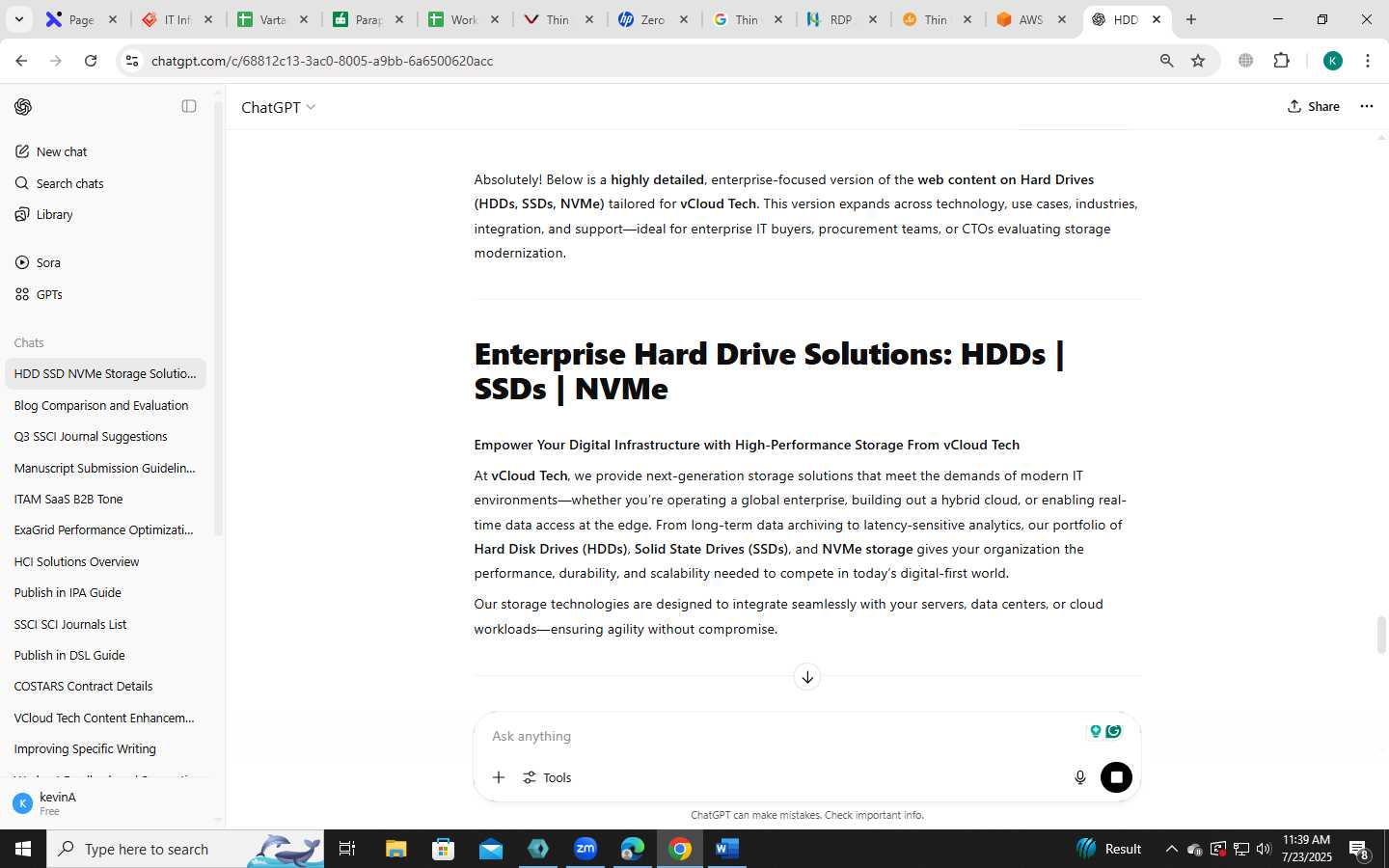
Task: Open File Explorer from the taskbar
Action: 396,849
